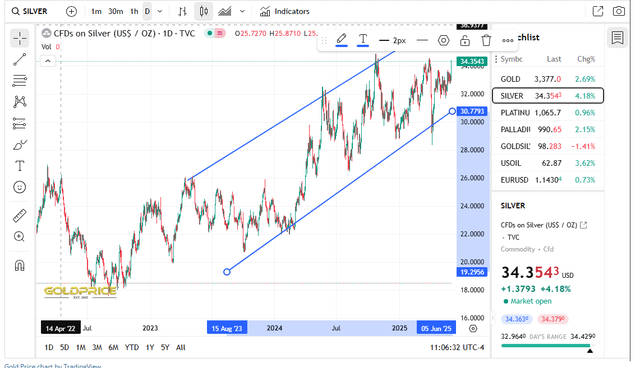
Task: Open timezone menu at 11:06:32 UTC-4
Action: 457,347
